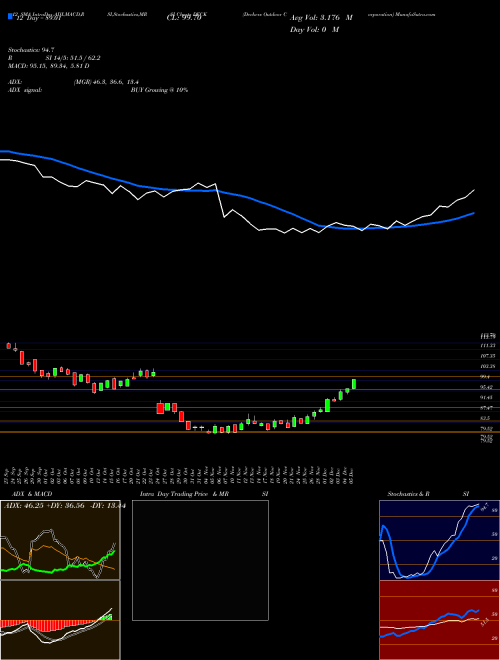Screen dimensions: 500x660
Task: Click the 83.5 price axis label
Action: pos(485,418)
